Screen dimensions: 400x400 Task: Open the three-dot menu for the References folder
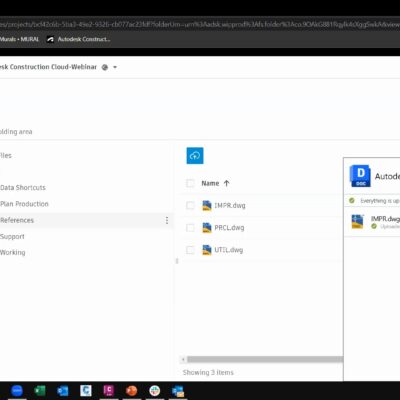[167, 220]
